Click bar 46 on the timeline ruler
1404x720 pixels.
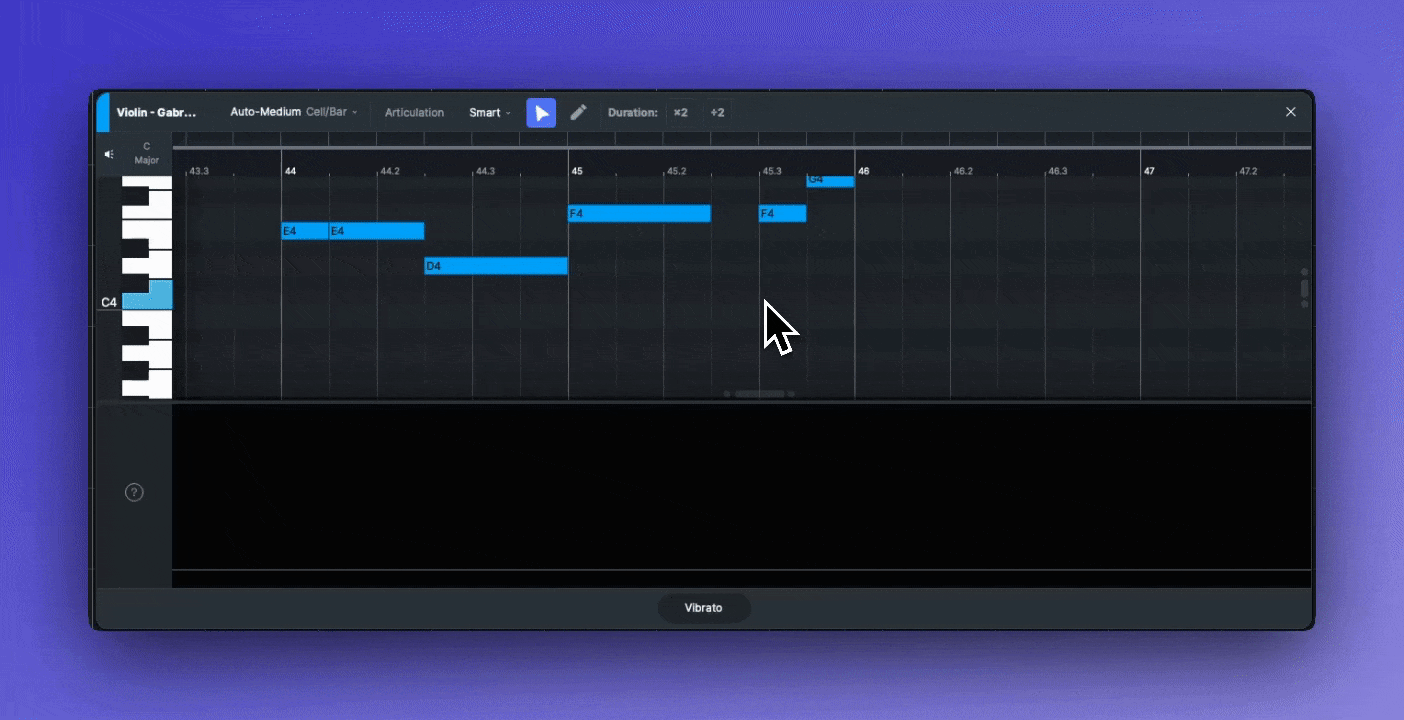[863, 171]
